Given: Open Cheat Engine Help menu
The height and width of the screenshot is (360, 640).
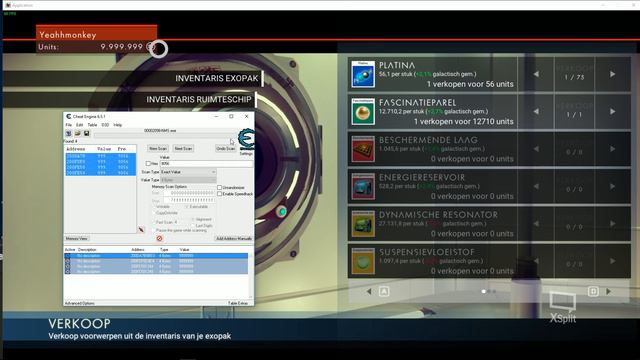Looking at the screenshot, I should 118,125.
